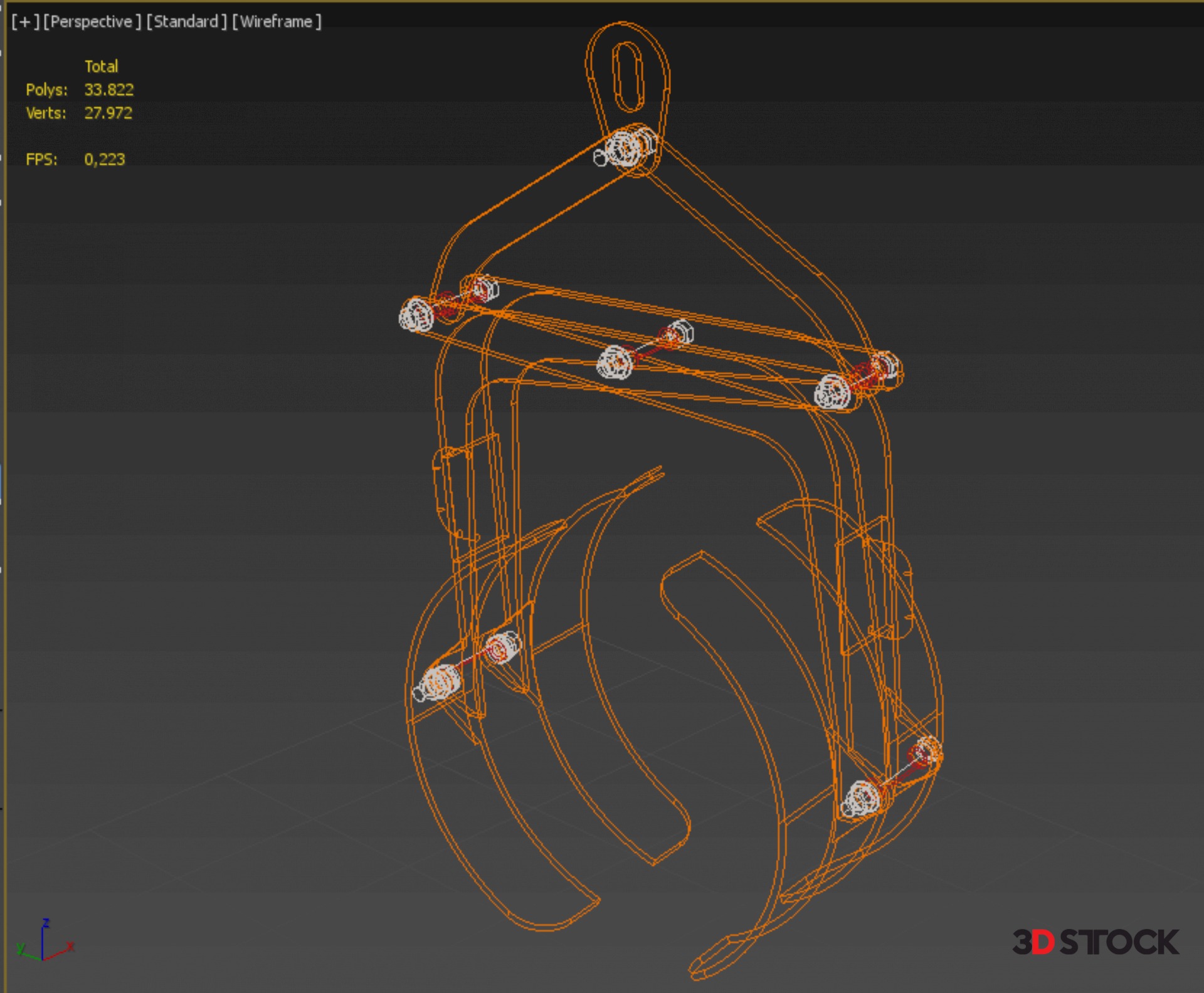Viewport: 1204px width, 993px height.
Task: Open the Wireframe shading mode menu
Action: 277,22
